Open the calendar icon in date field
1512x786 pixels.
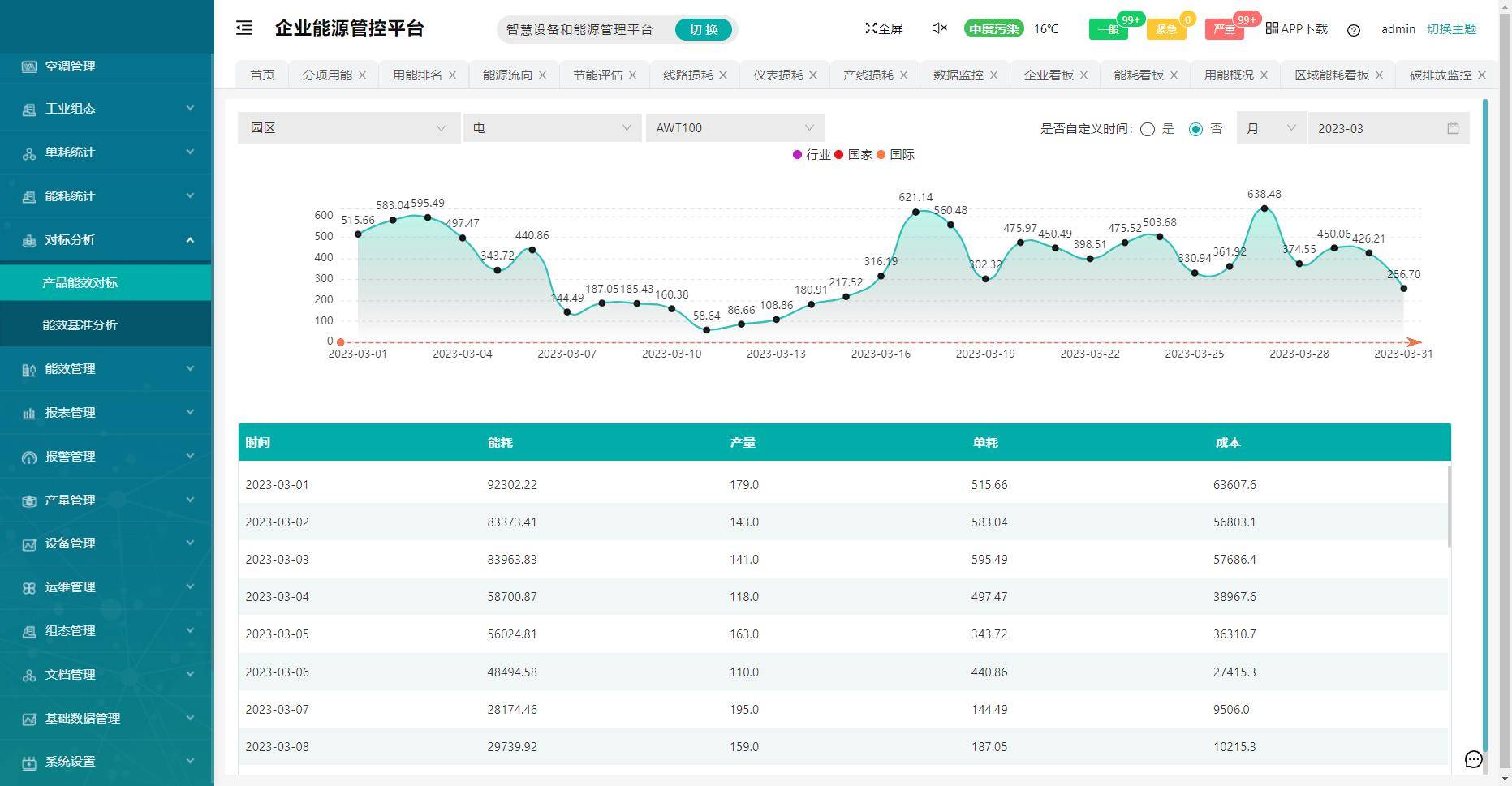1453,128
